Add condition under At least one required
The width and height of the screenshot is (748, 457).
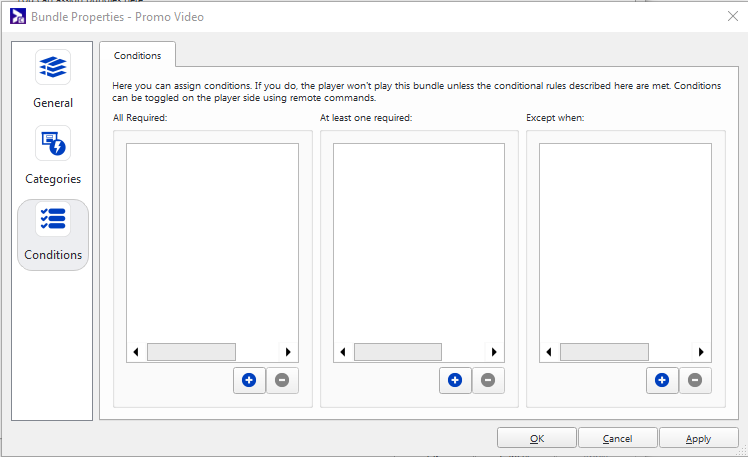pos(455,380)
